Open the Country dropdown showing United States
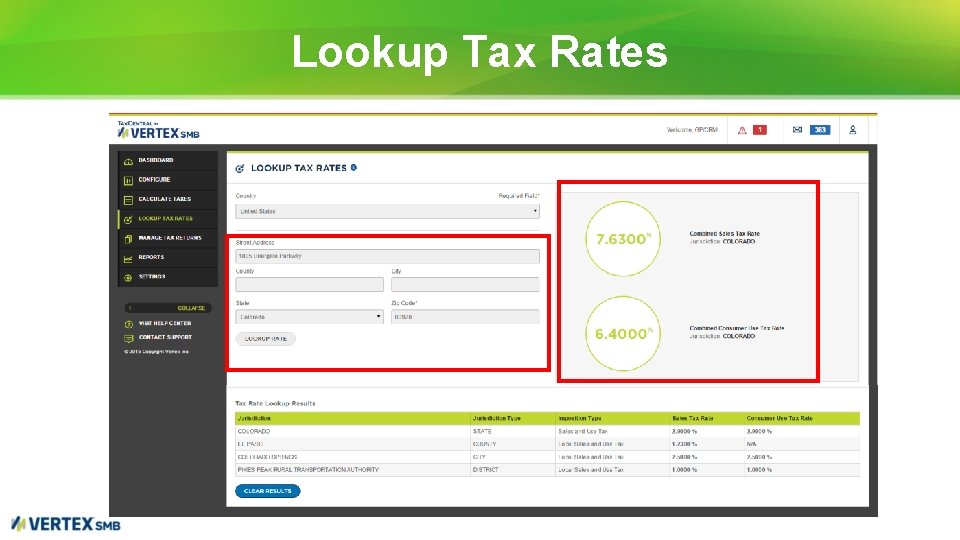The image size is (960, 540). [x=388, y=211]
